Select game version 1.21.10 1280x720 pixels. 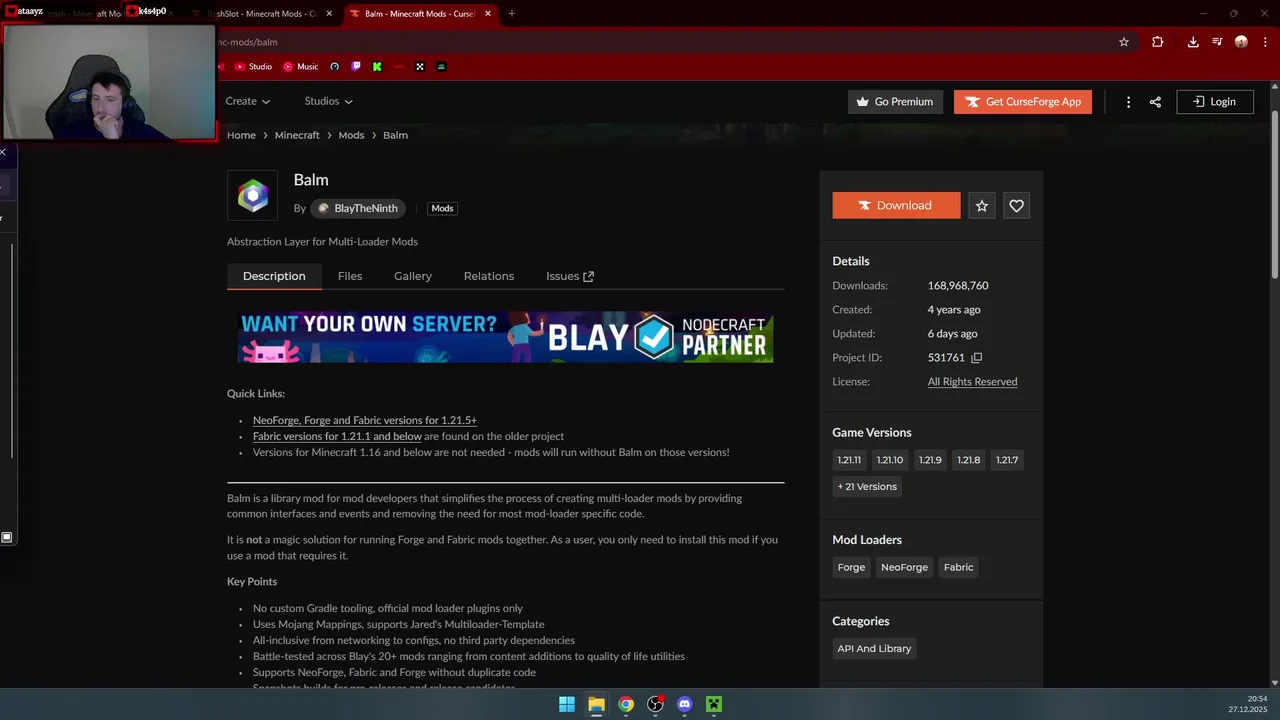[x=889, y=460]
